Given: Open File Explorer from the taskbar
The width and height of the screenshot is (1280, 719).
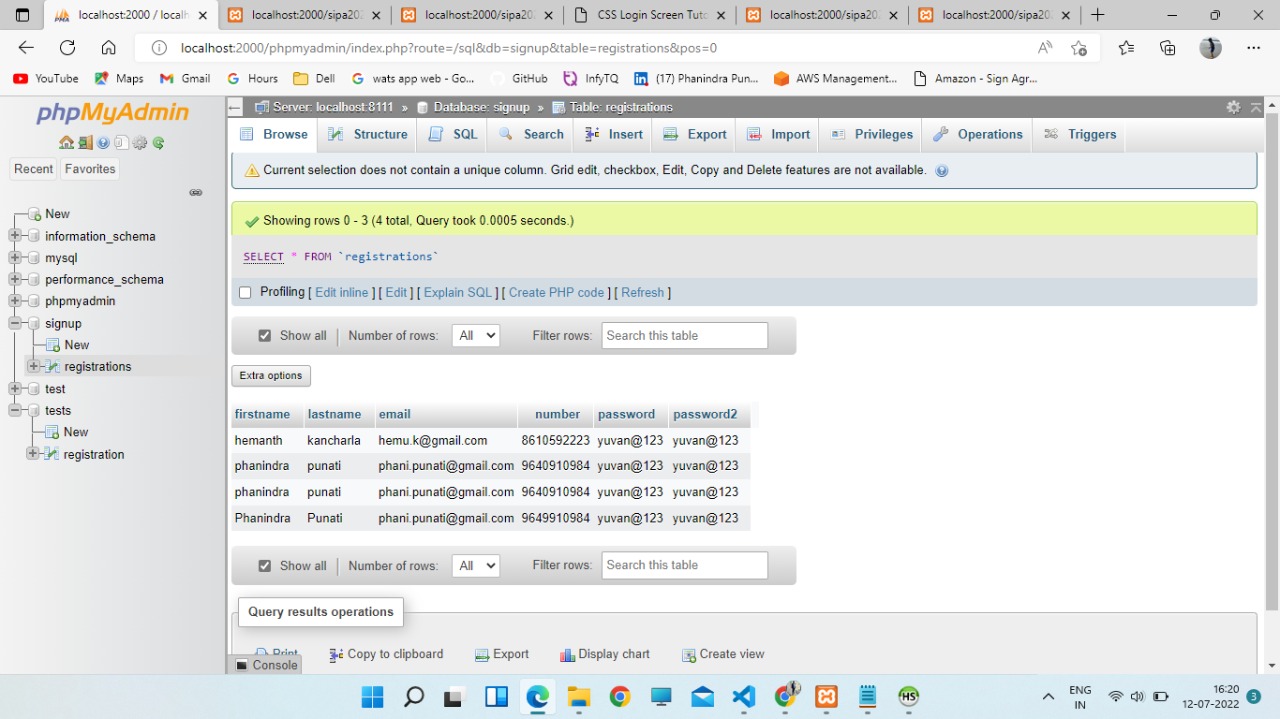Looking at the screenshot, I should tap(578, 696).
